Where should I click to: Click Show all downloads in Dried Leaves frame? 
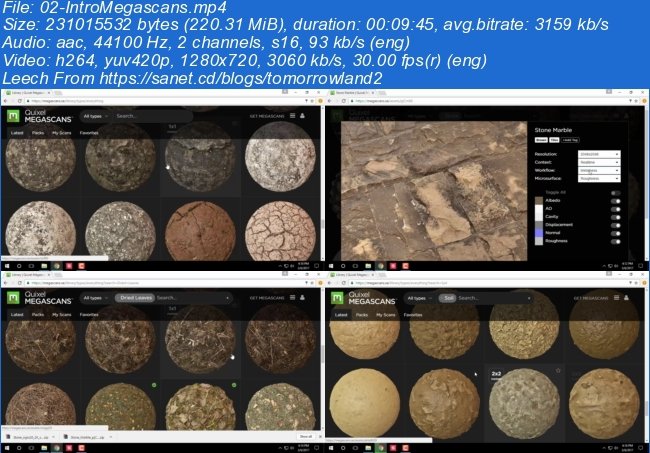pyautogui.click(x=306, y=436)
